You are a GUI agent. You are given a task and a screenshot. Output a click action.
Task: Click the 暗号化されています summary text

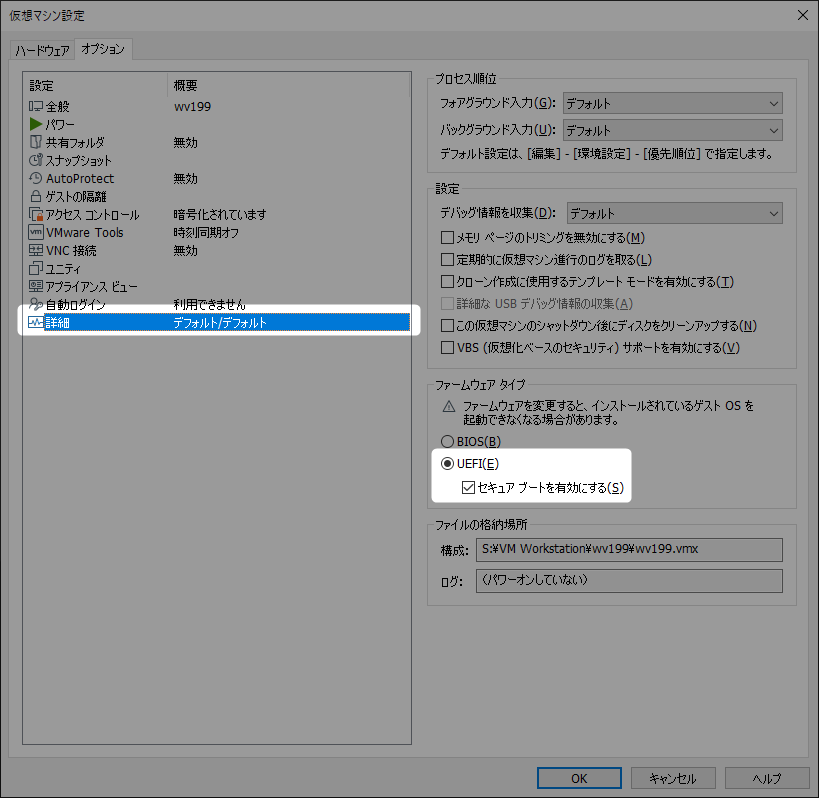click(220, 214)
